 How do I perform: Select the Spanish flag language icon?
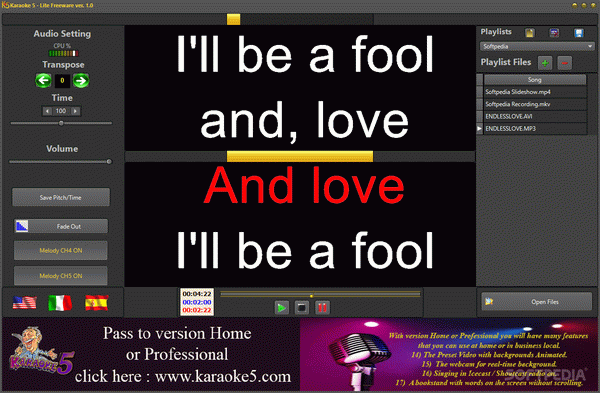click(x=96, y=303)
